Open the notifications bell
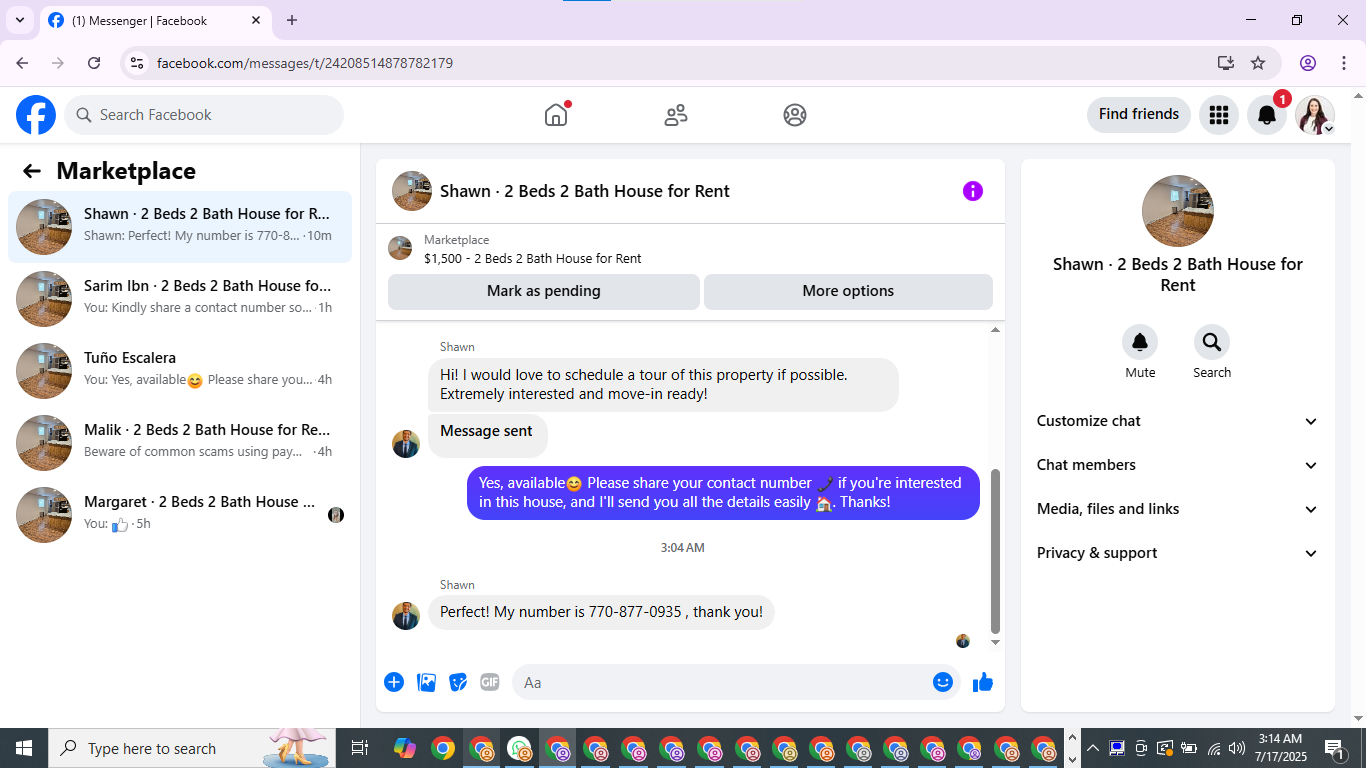 (x=1267, y=115)
